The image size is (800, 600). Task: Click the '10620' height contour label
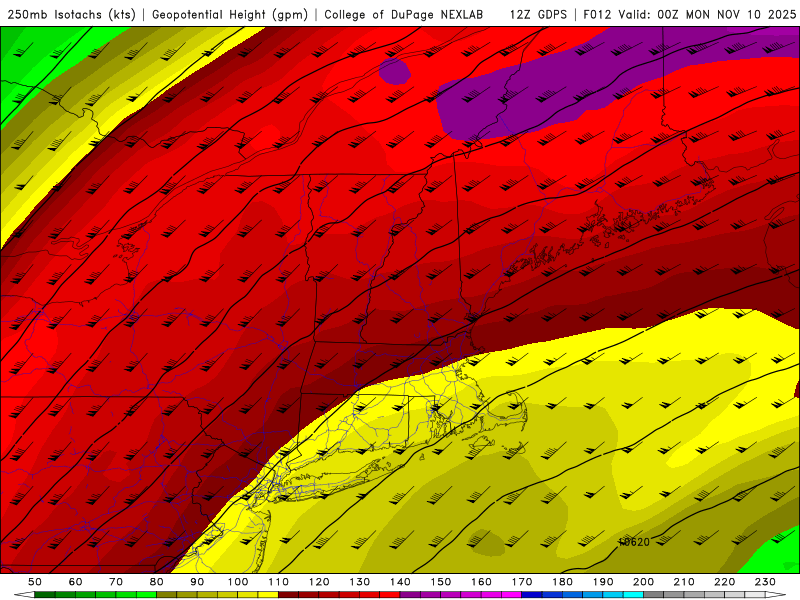coord(634,542)
